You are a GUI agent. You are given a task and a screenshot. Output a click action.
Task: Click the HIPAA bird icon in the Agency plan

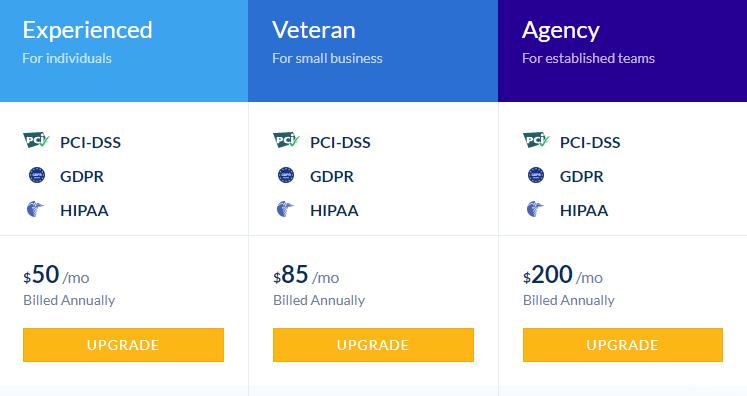point(535,209)
